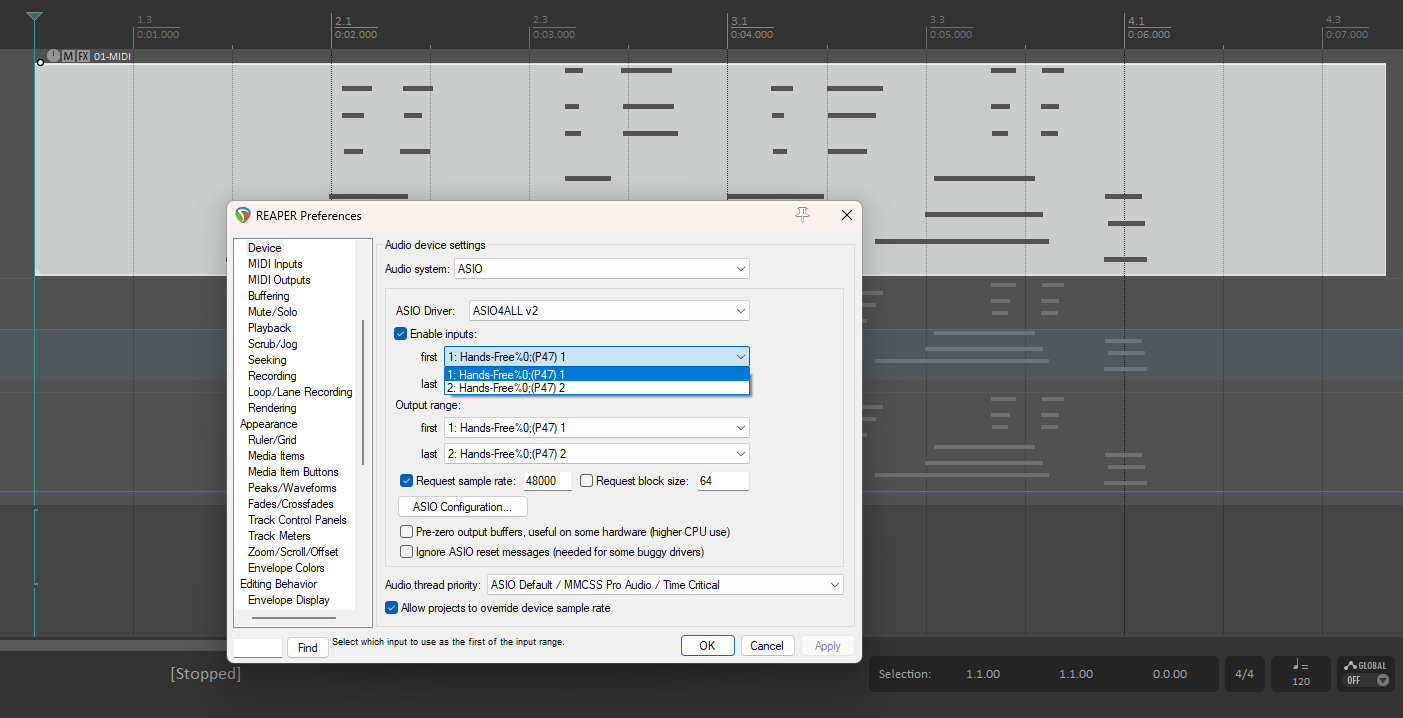The height and width of the screenshot is (718, 1403).
Task: Select Fades/Crossfades in preferences tree
Action: tap(291, 504)
